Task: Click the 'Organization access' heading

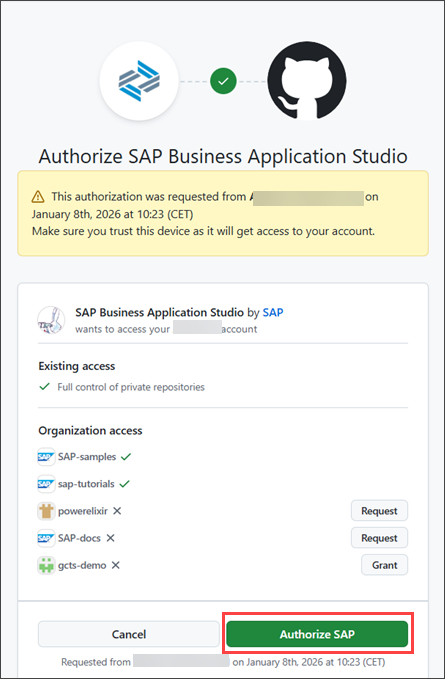Action: click(x=90, y=431)
